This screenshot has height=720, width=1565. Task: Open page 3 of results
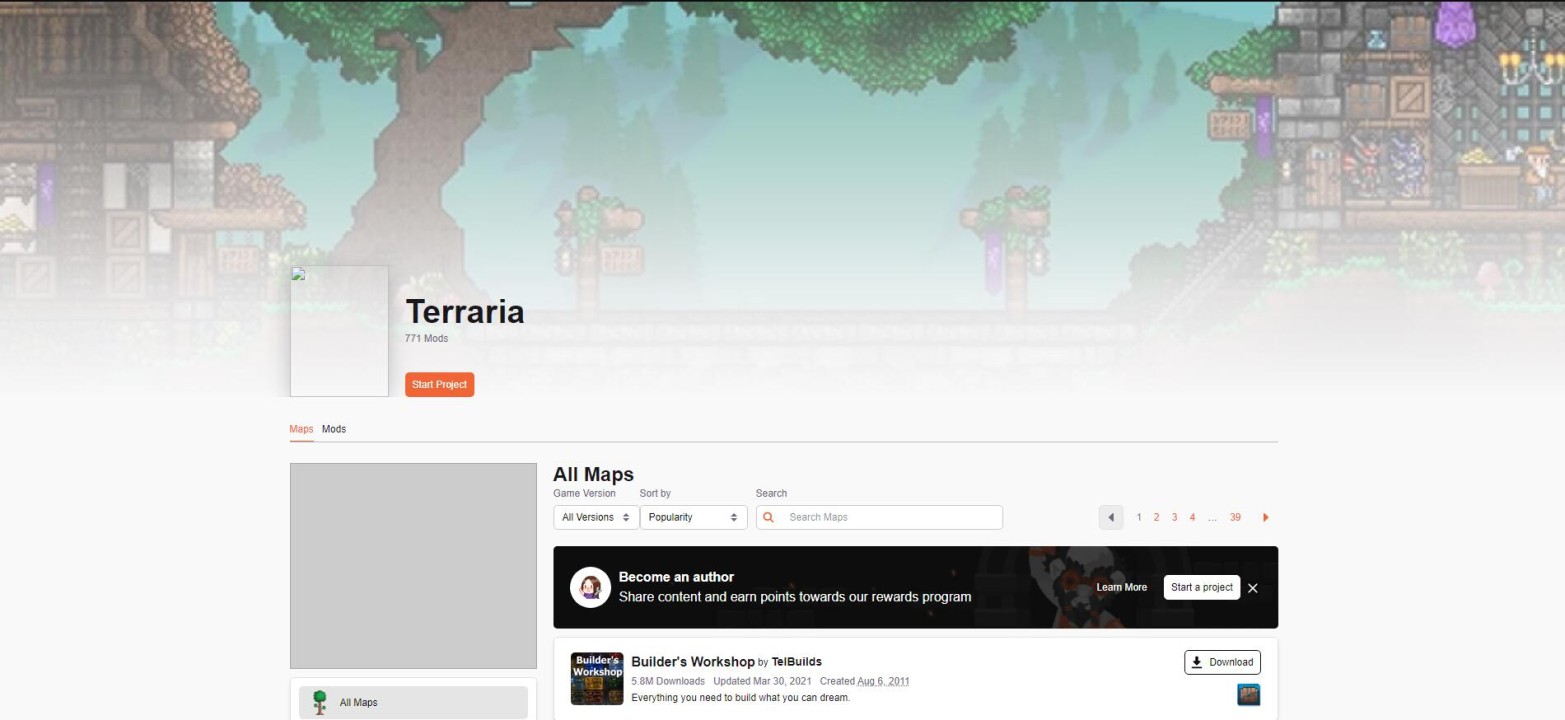1175,517
